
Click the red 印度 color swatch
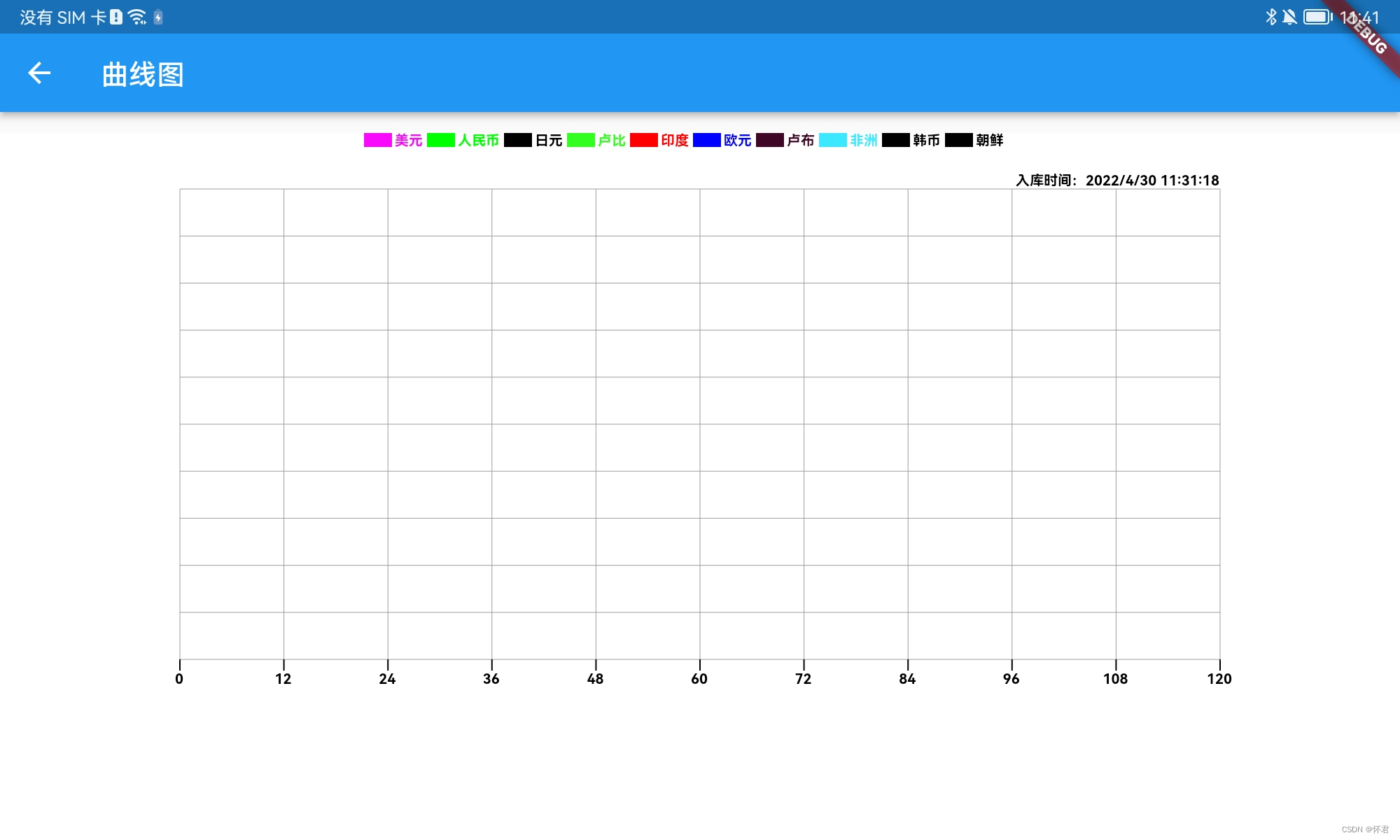click(643, 140)
